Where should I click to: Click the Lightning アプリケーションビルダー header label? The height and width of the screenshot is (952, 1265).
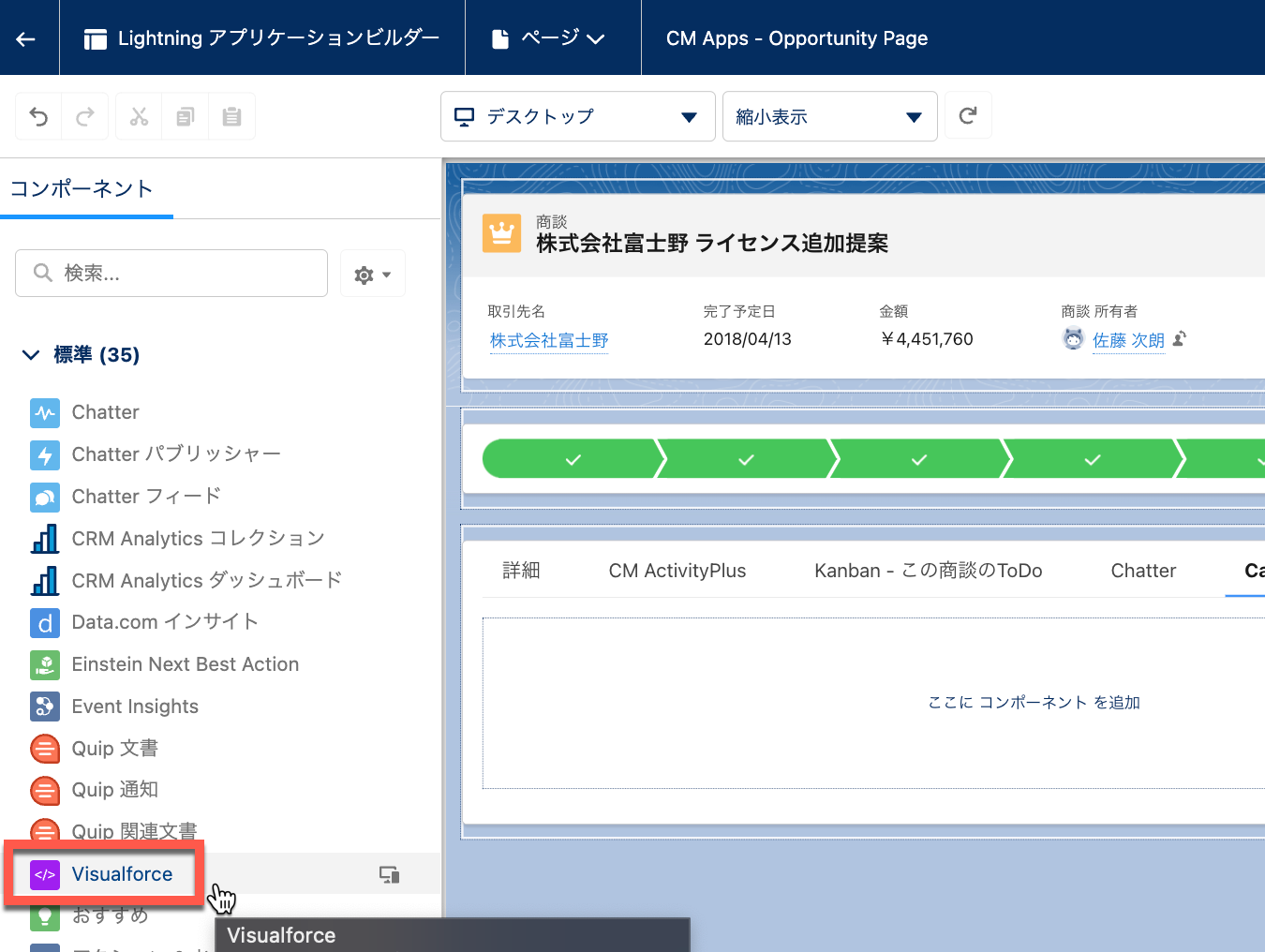279,38
